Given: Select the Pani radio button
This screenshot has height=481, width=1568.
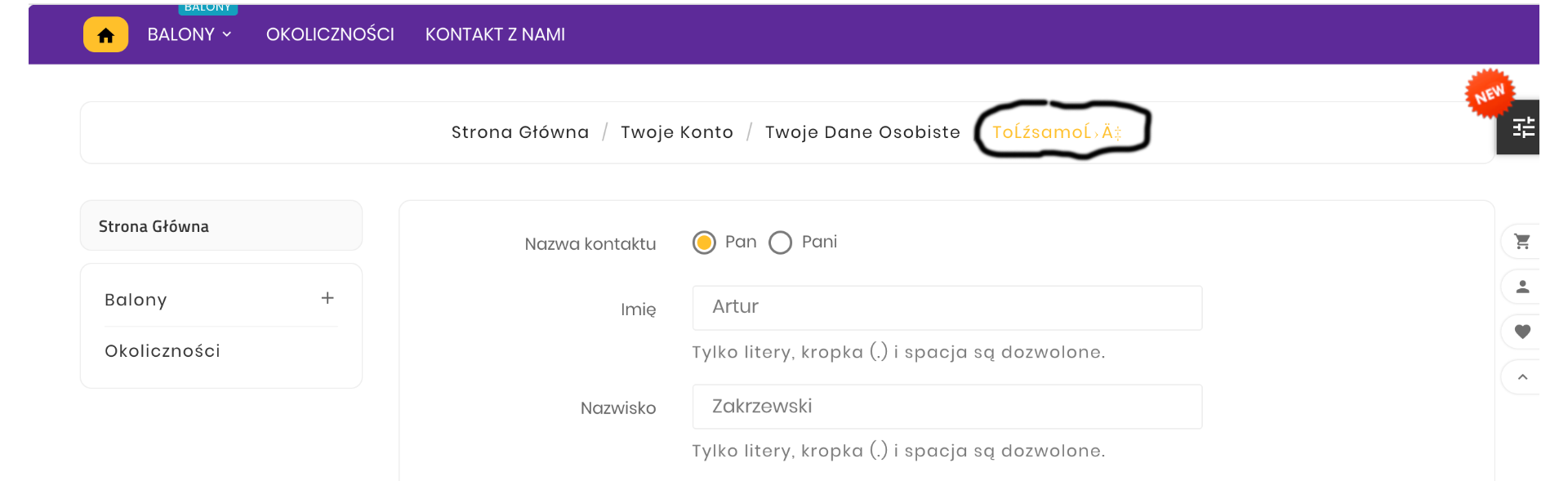Looking at the screenshot, I should point(780,243).
